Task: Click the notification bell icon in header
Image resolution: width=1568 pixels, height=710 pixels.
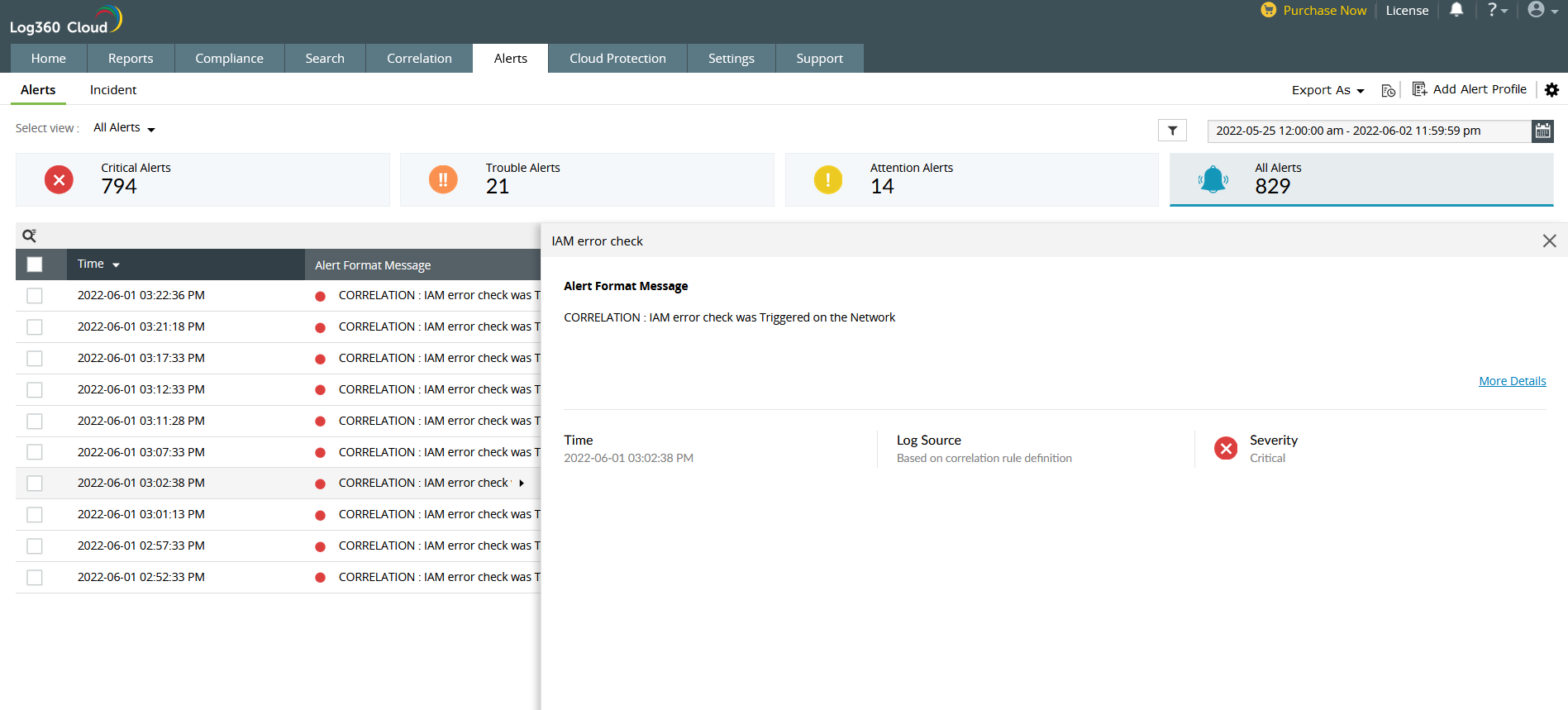Action: click(x=1456, y=10)
